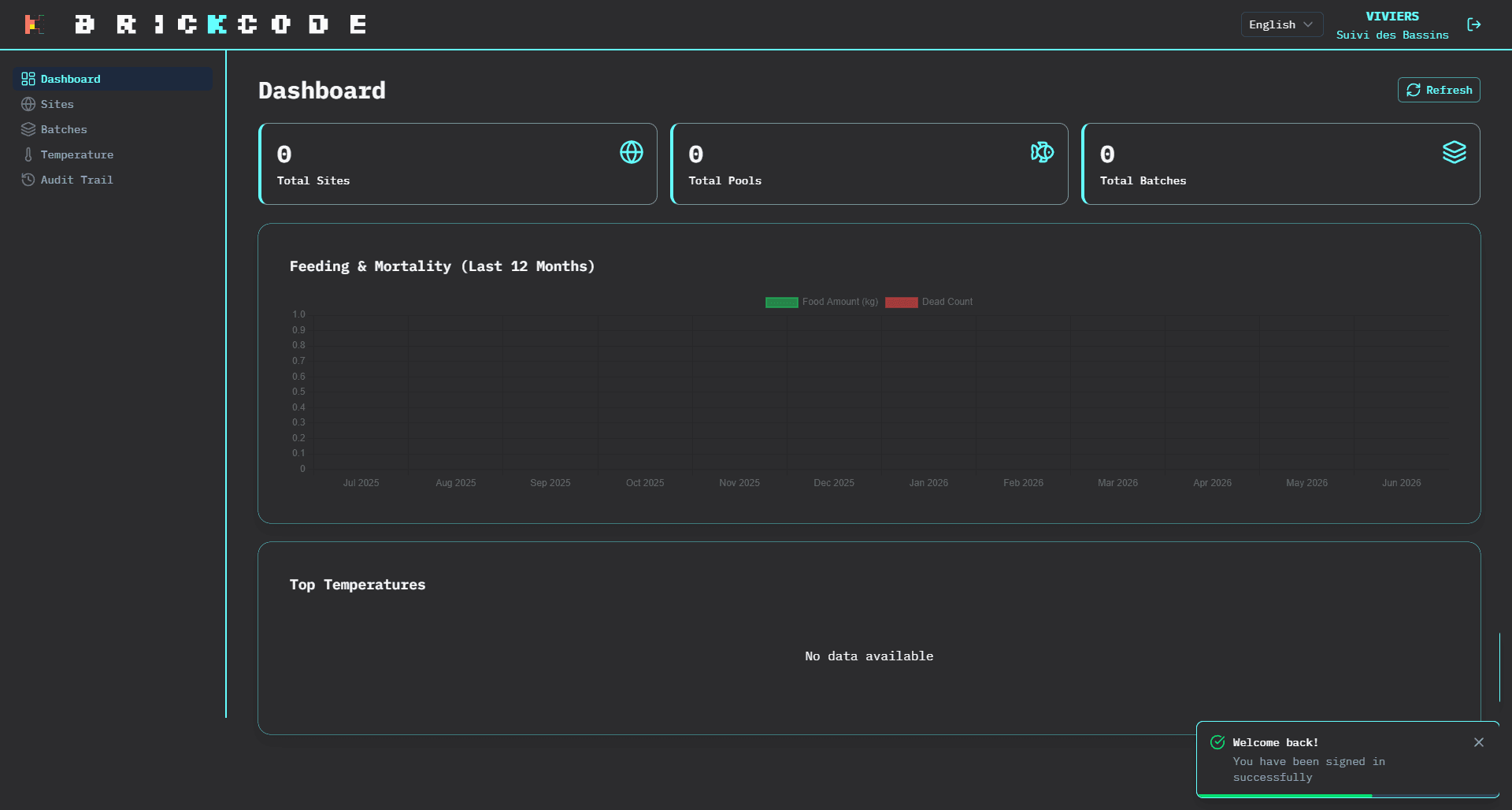The height and width of the screenshot is (810, 1512).
Task: Open the Dashboard menu item
Action: coord(113,79)
